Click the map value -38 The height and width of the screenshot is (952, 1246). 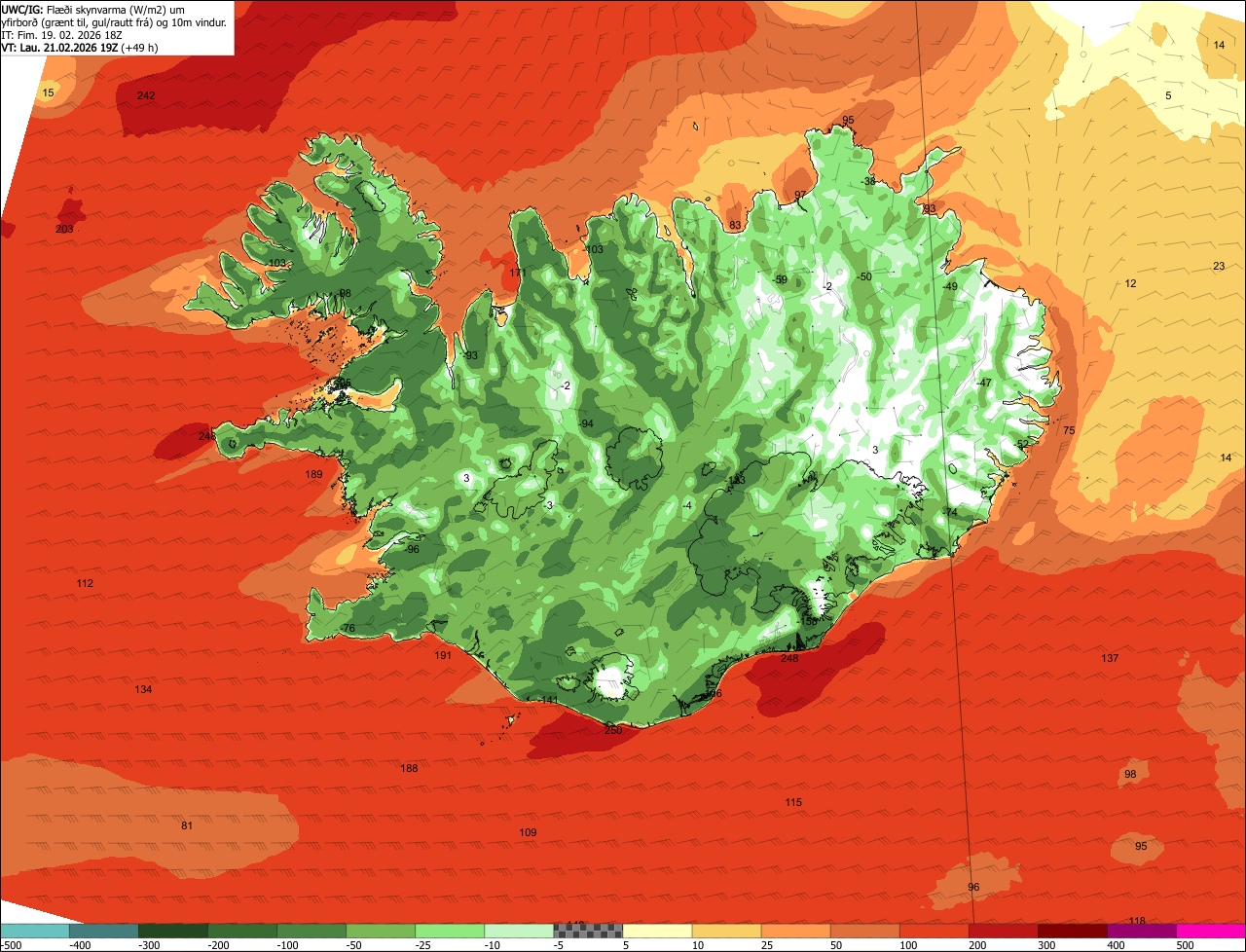click(867, 181)
